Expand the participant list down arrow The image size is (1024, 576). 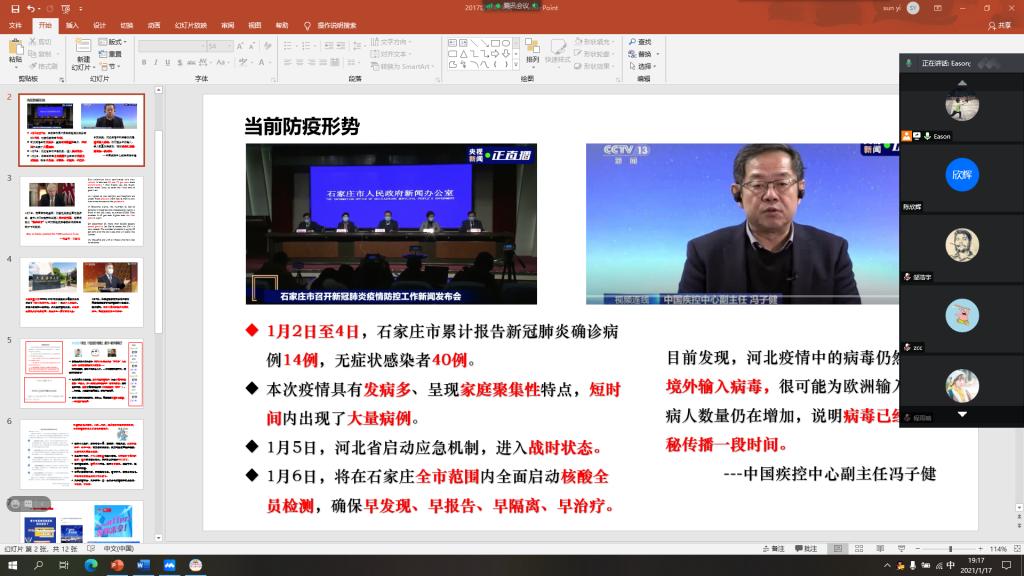coord(962,414)
